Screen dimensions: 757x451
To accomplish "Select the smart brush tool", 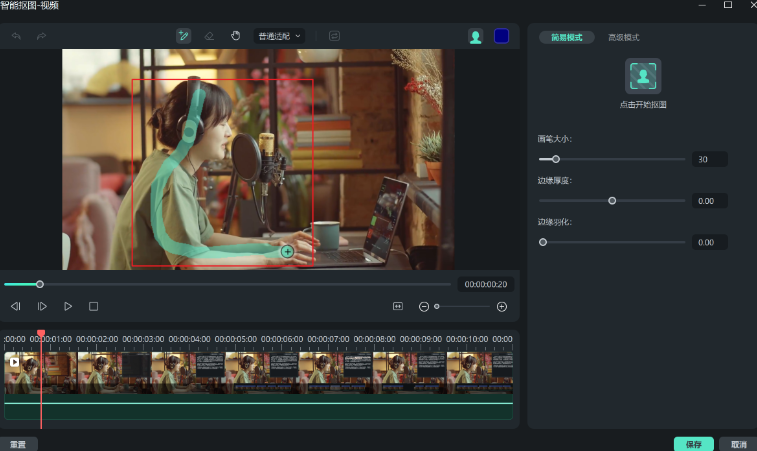I will [183, 36].
